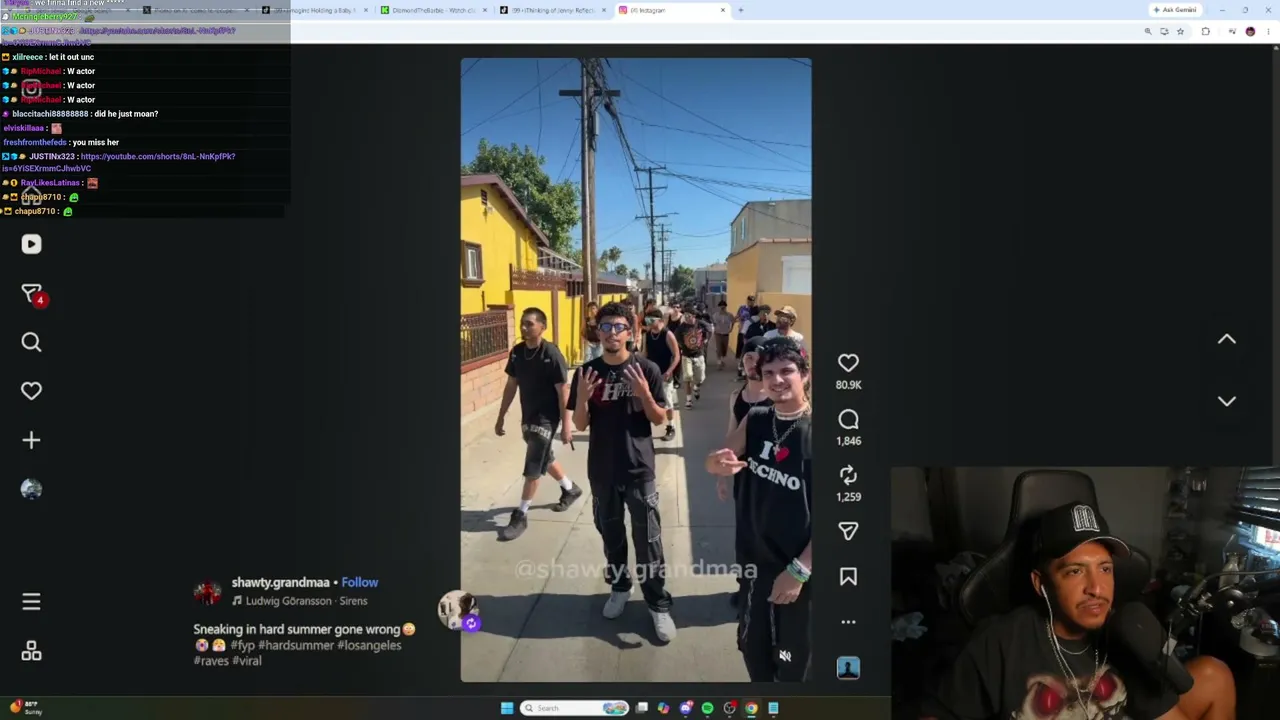
Task: Open the Chrome three-dot menu
Action: point(1269,31)
